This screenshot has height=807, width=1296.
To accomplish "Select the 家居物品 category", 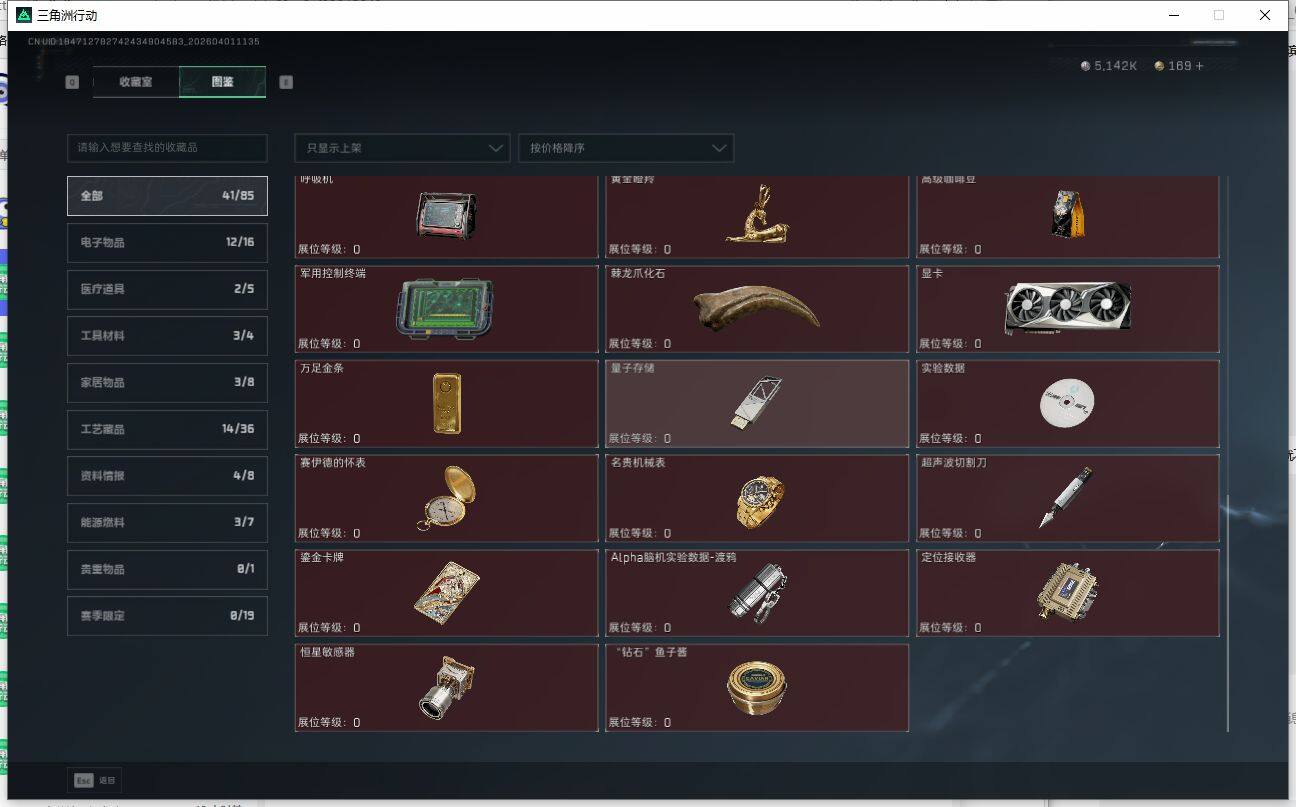I will pyautogui.click(x=167, y=382).
